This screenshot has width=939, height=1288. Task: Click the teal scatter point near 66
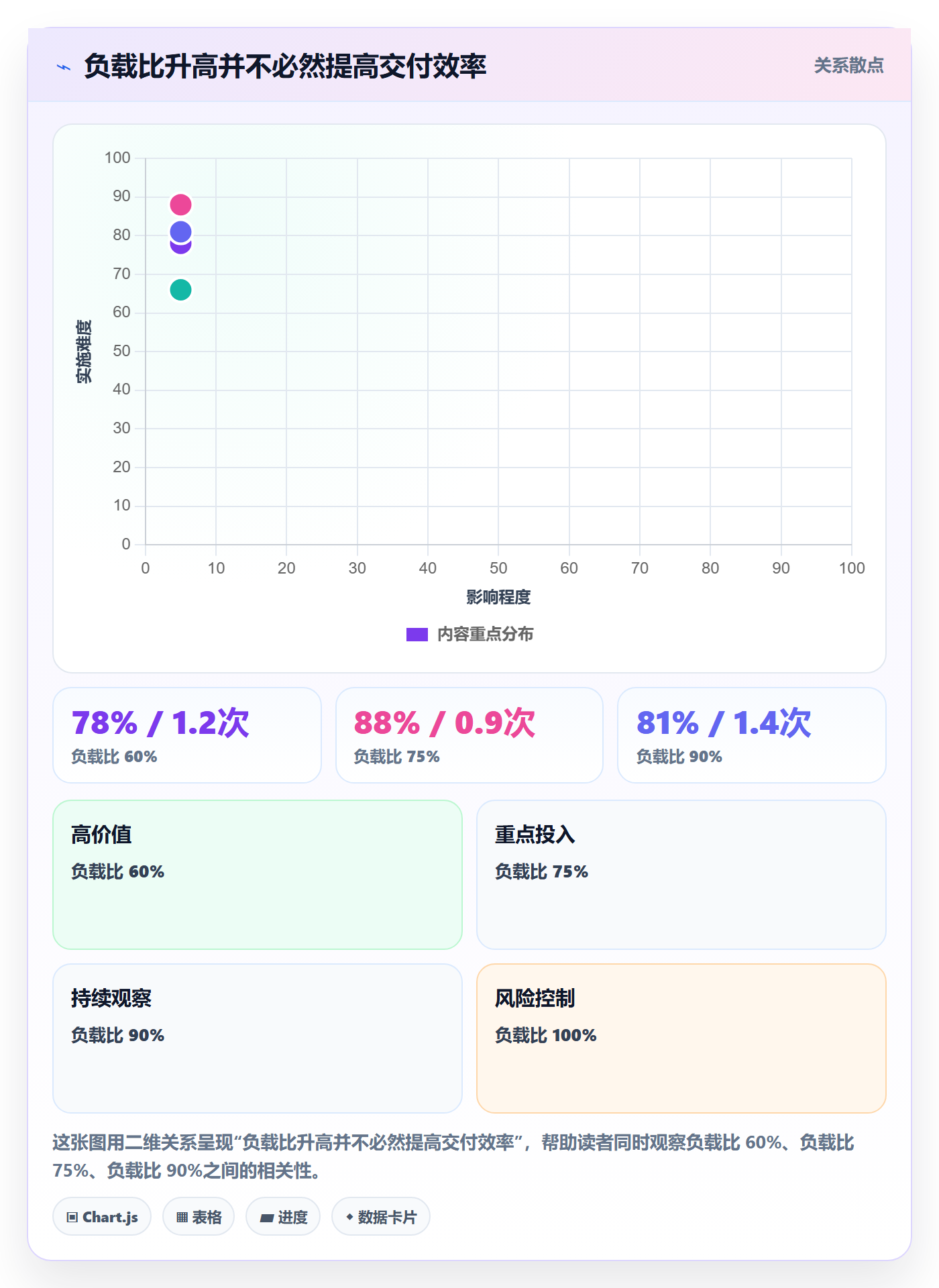click(180, 290)
